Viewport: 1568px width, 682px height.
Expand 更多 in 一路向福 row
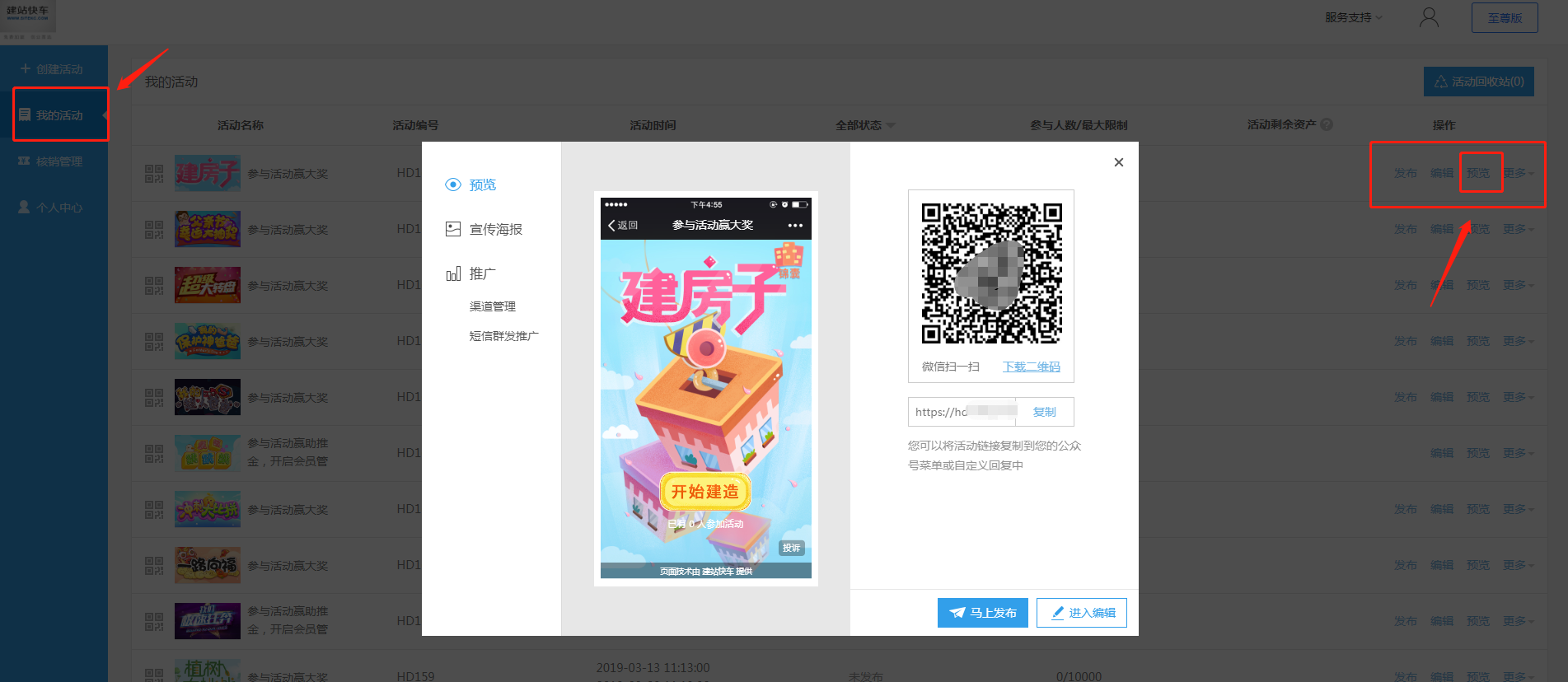point(1518,565)
